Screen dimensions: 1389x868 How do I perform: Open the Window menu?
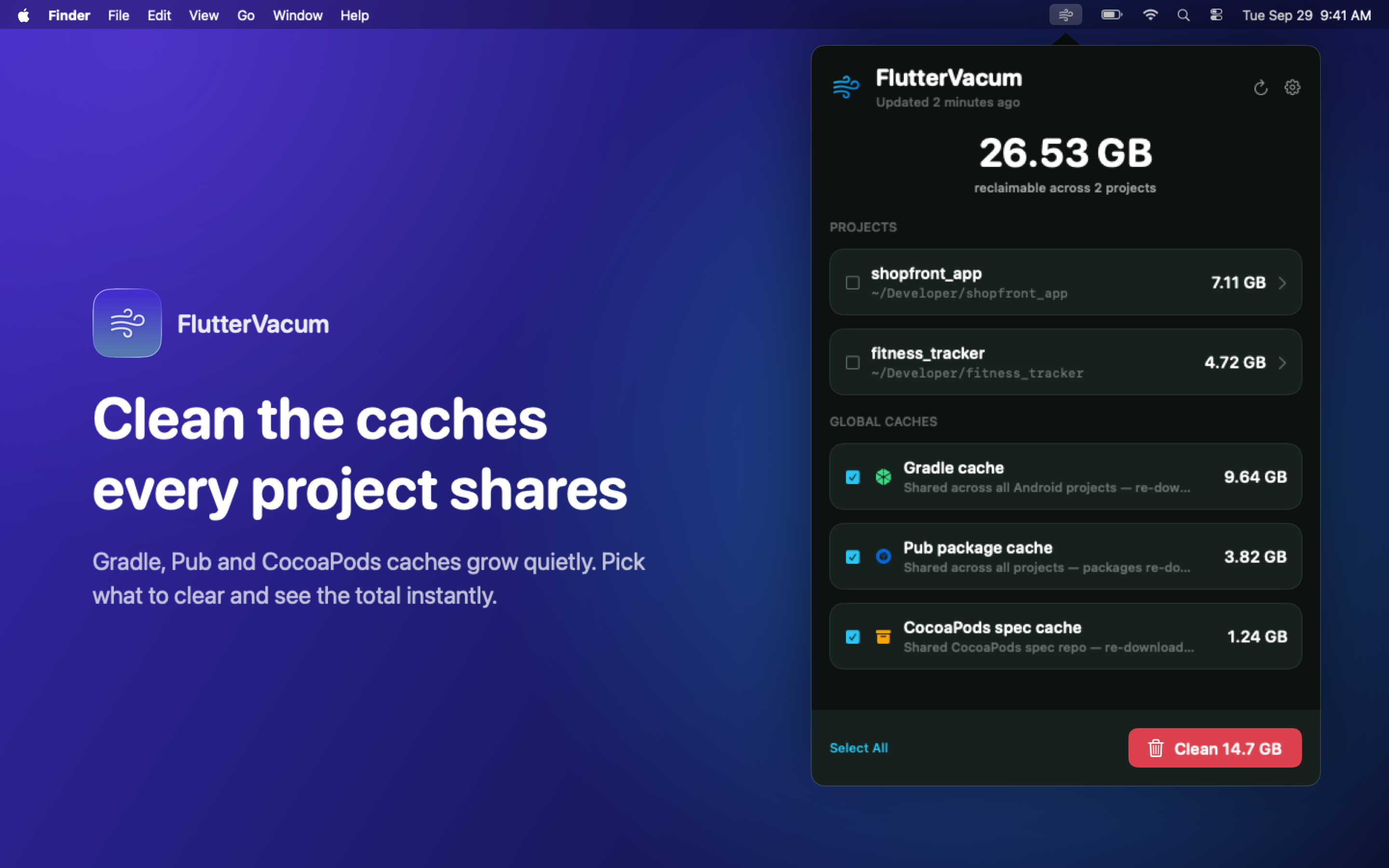tap(297, 15)
